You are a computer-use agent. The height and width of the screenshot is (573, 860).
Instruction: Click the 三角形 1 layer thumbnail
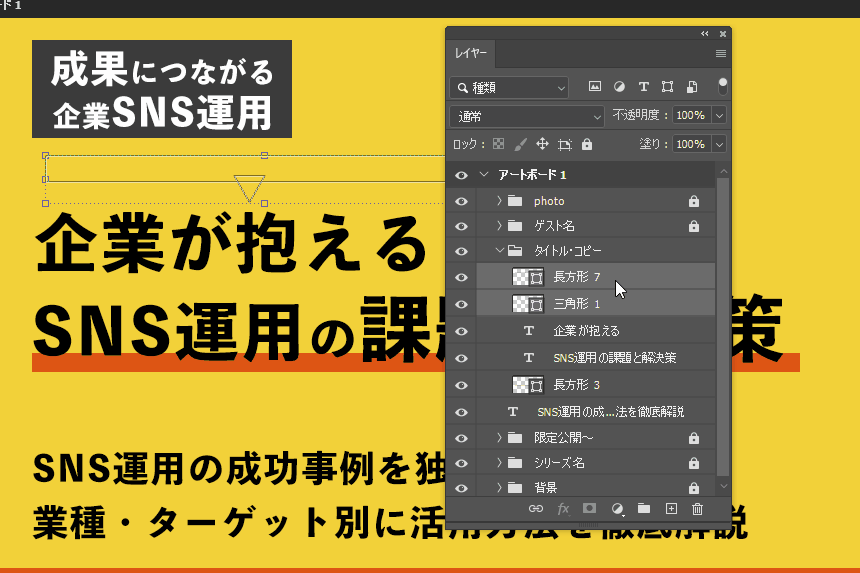[x=528, y=304]
